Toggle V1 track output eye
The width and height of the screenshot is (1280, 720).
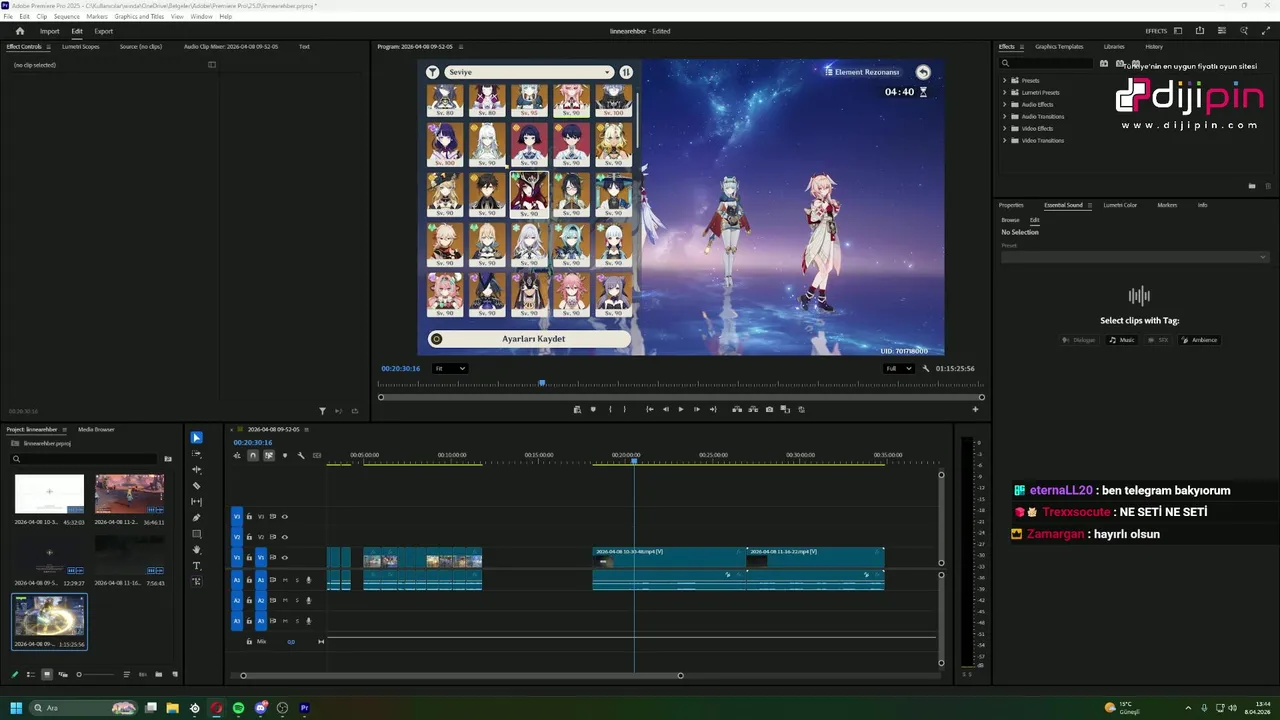click(x=284, y=557)
